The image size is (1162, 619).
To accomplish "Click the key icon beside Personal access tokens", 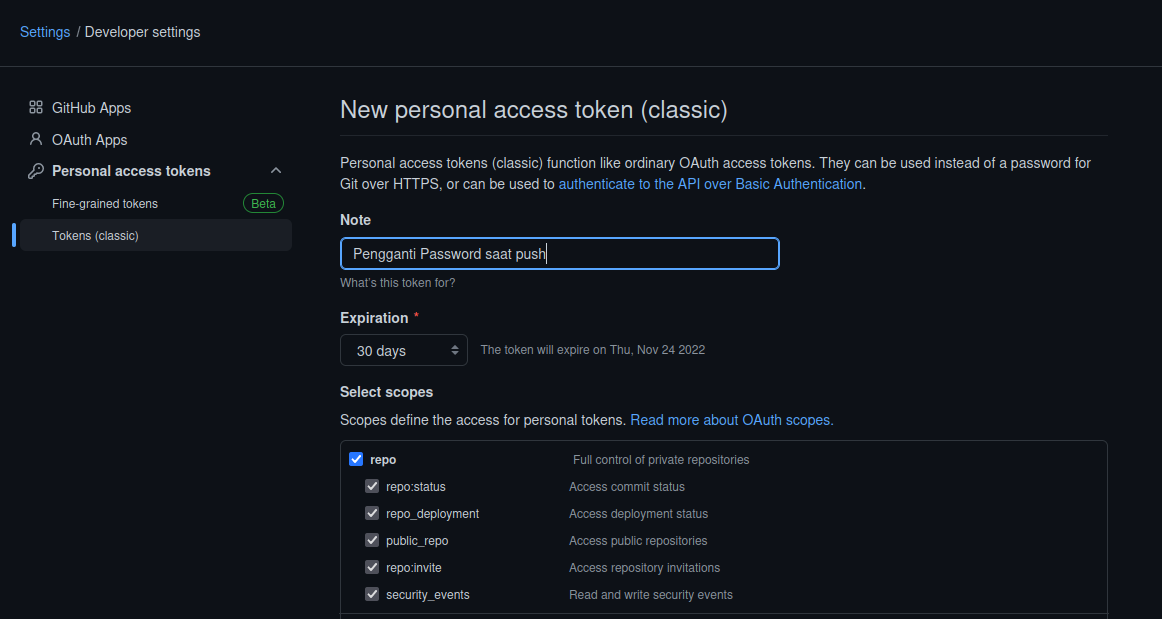I will click(37, 171).
